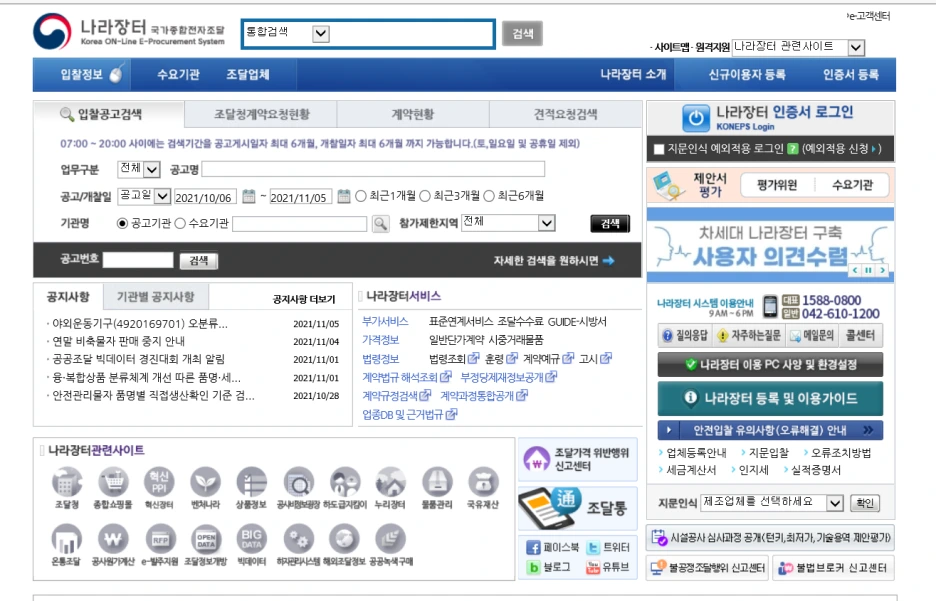Switch to 계약현황 tab
This screenshot has height=601, width=936.
pos(413,114)
